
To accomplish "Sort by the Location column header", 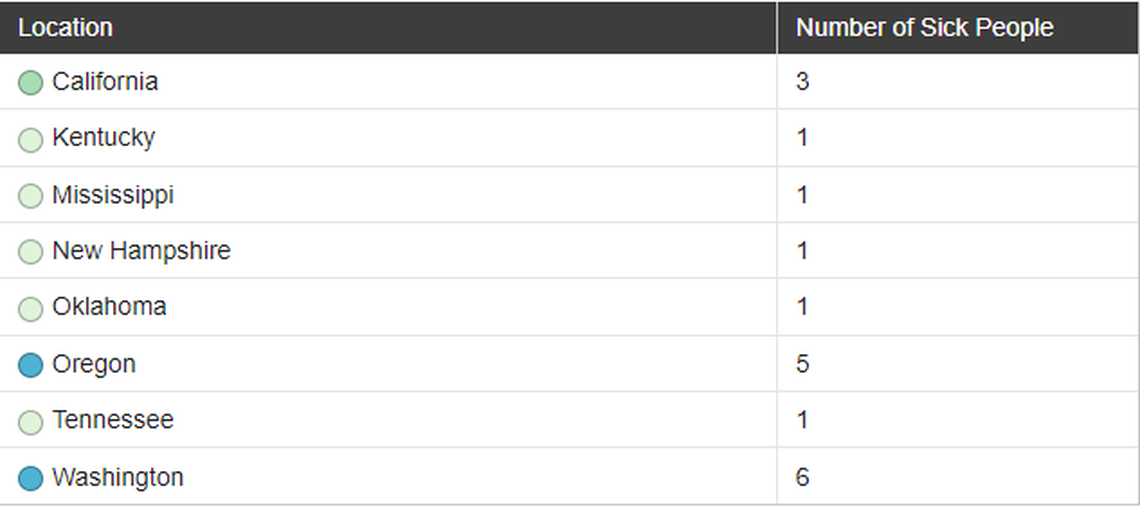I will pyautogui.click(x=66, y=28).
